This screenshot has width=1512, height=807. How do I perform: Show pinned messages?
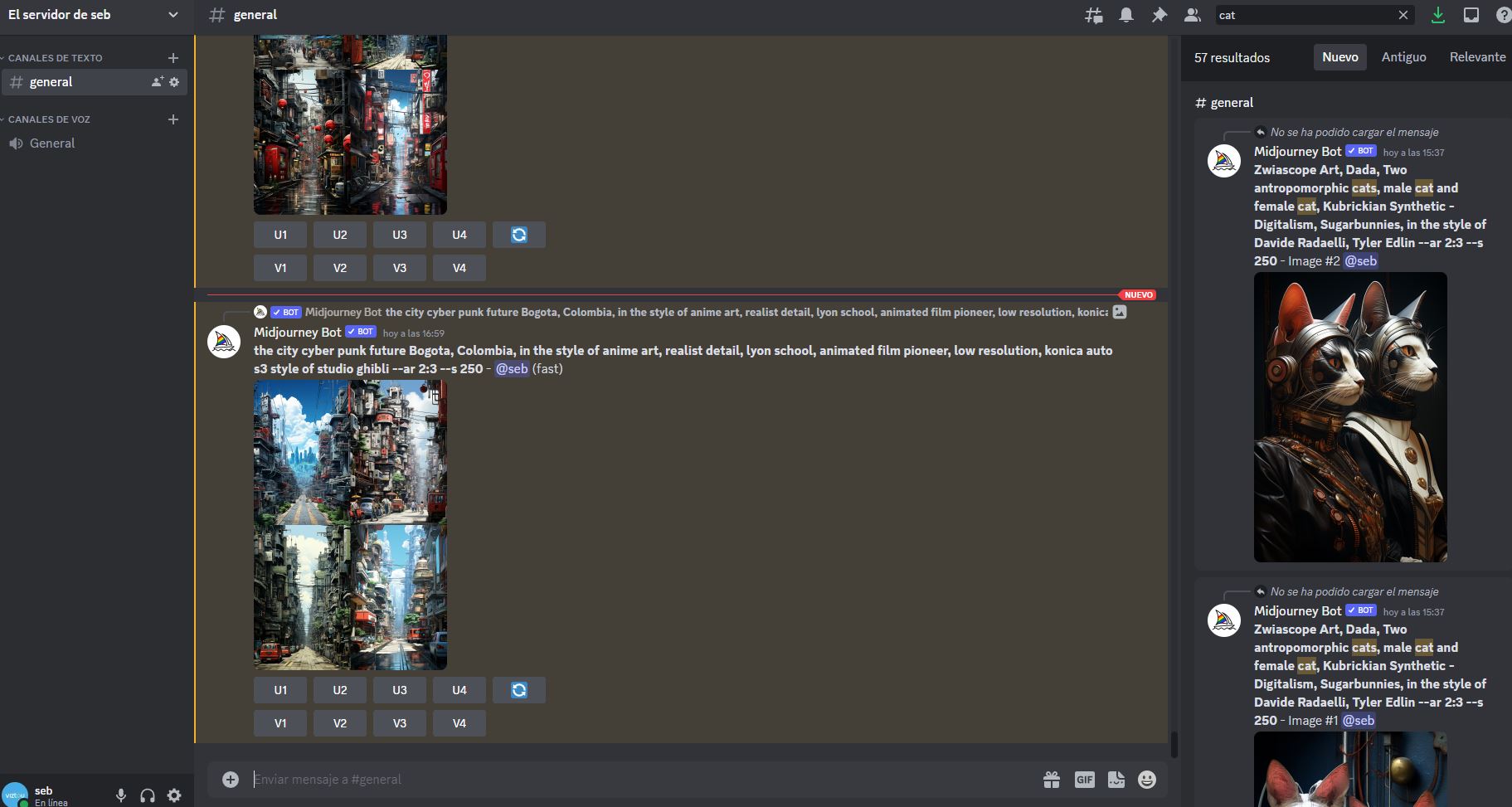[1159, 15]
